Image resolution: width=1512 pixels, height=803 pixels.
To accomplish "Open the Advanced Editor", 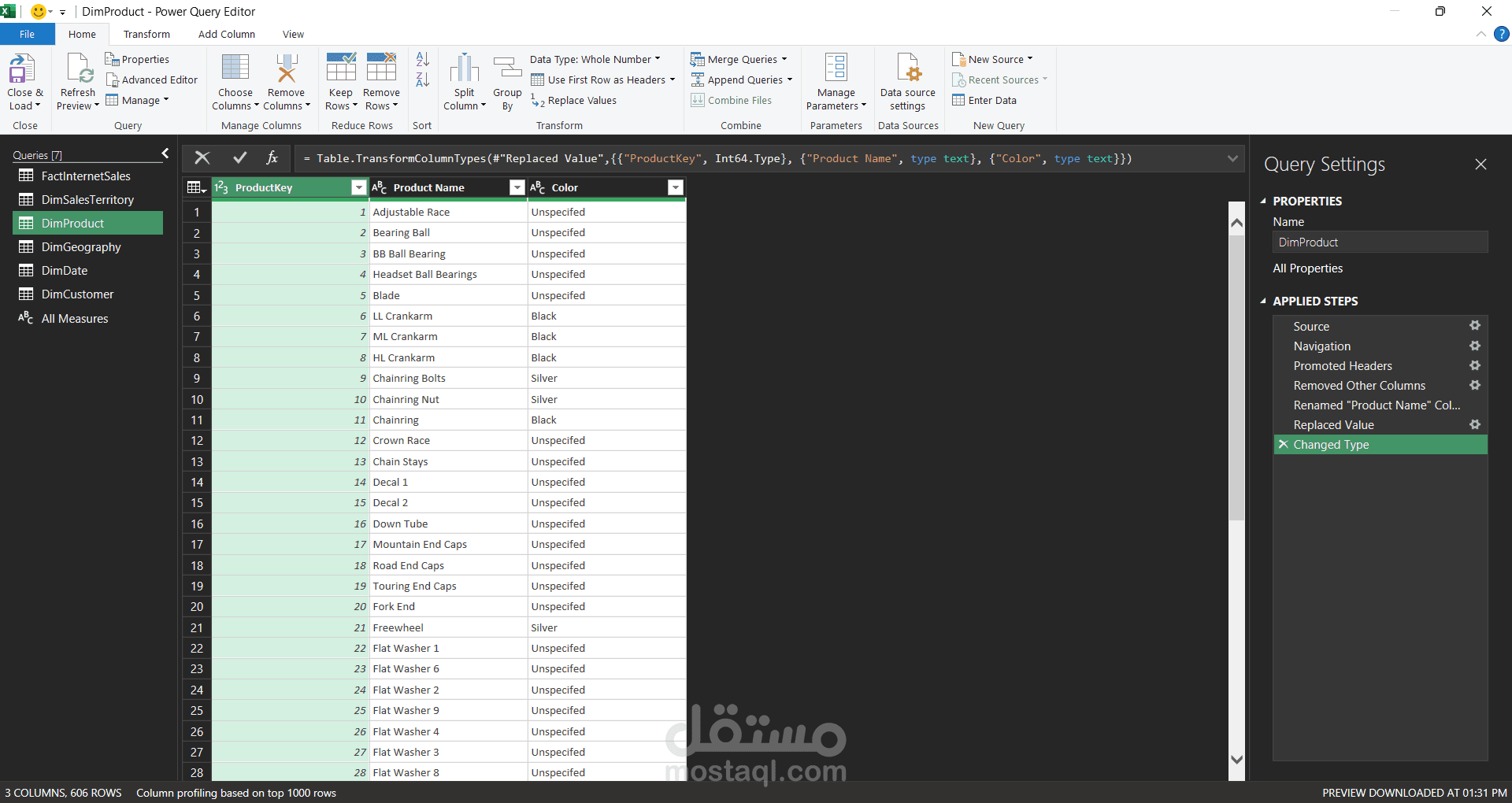I will 152,80.
